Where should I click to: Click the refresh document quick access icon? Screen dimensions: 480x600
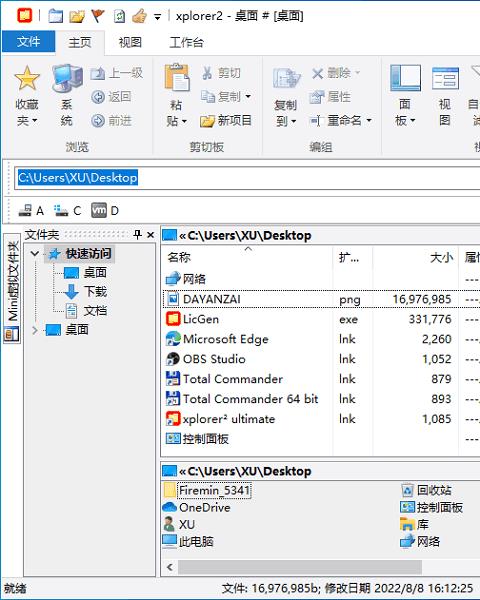click(x=119, y=16)
